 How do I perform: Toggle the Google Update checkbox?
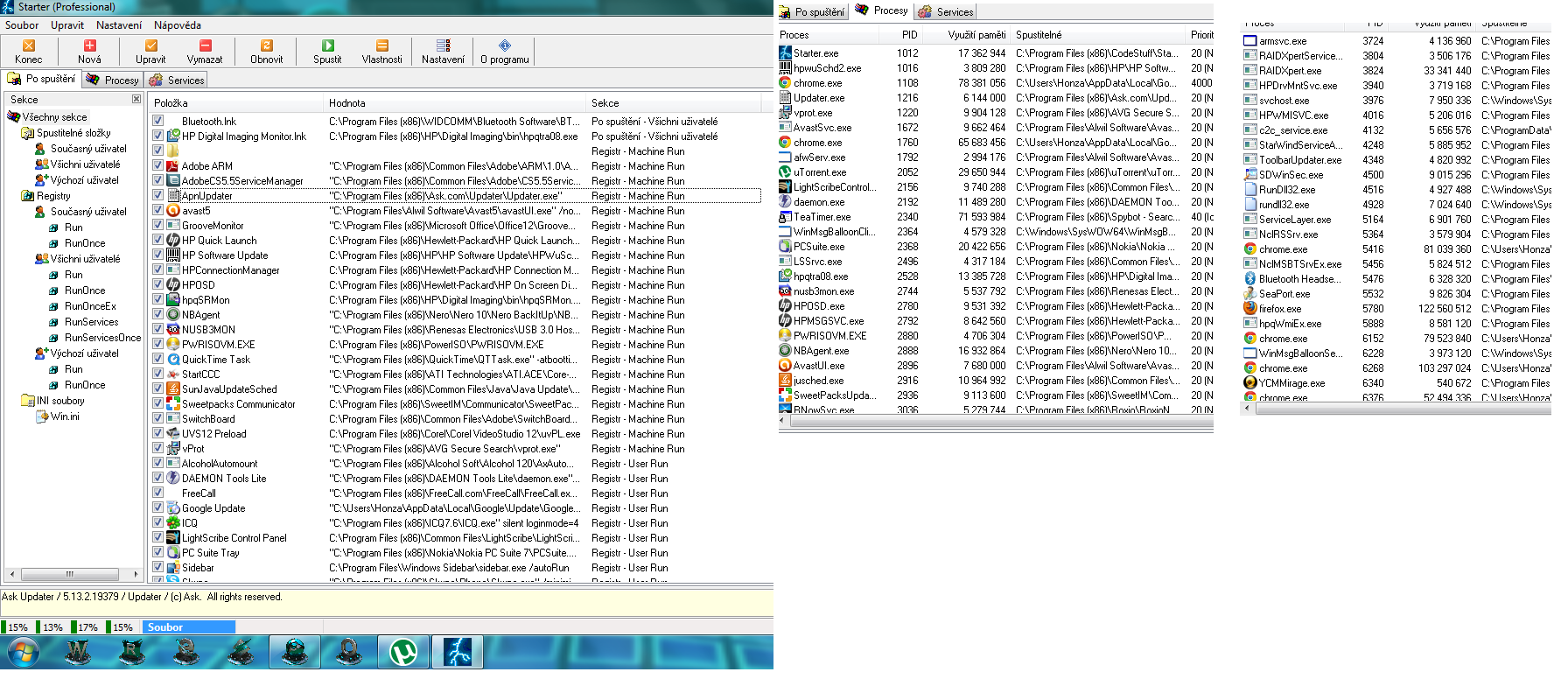158,507
